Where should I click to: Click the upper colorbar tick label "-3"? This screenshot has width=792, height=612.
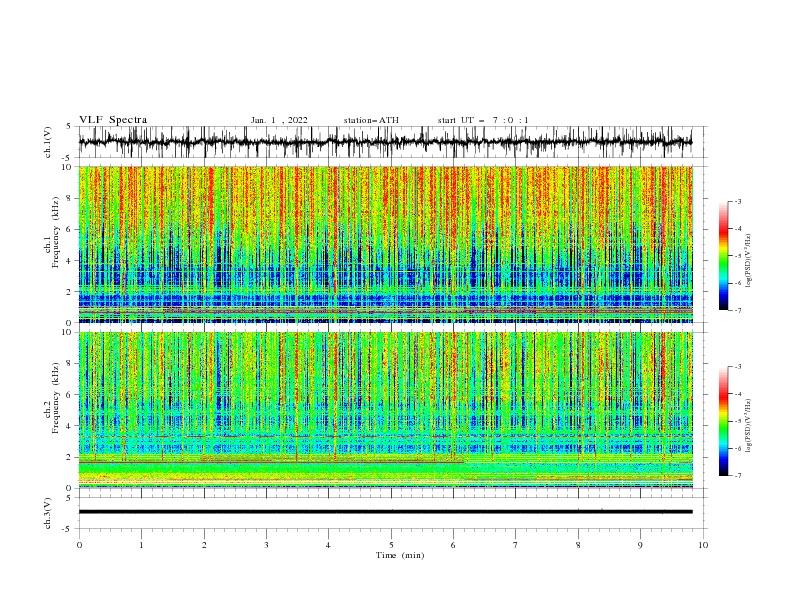(737, 201)
